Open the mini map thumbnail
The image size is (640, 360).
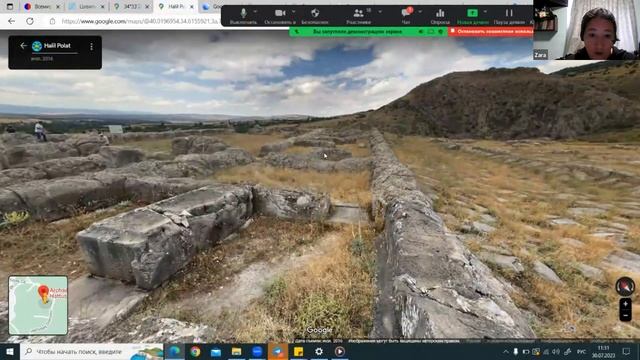(x=38, y=305)
